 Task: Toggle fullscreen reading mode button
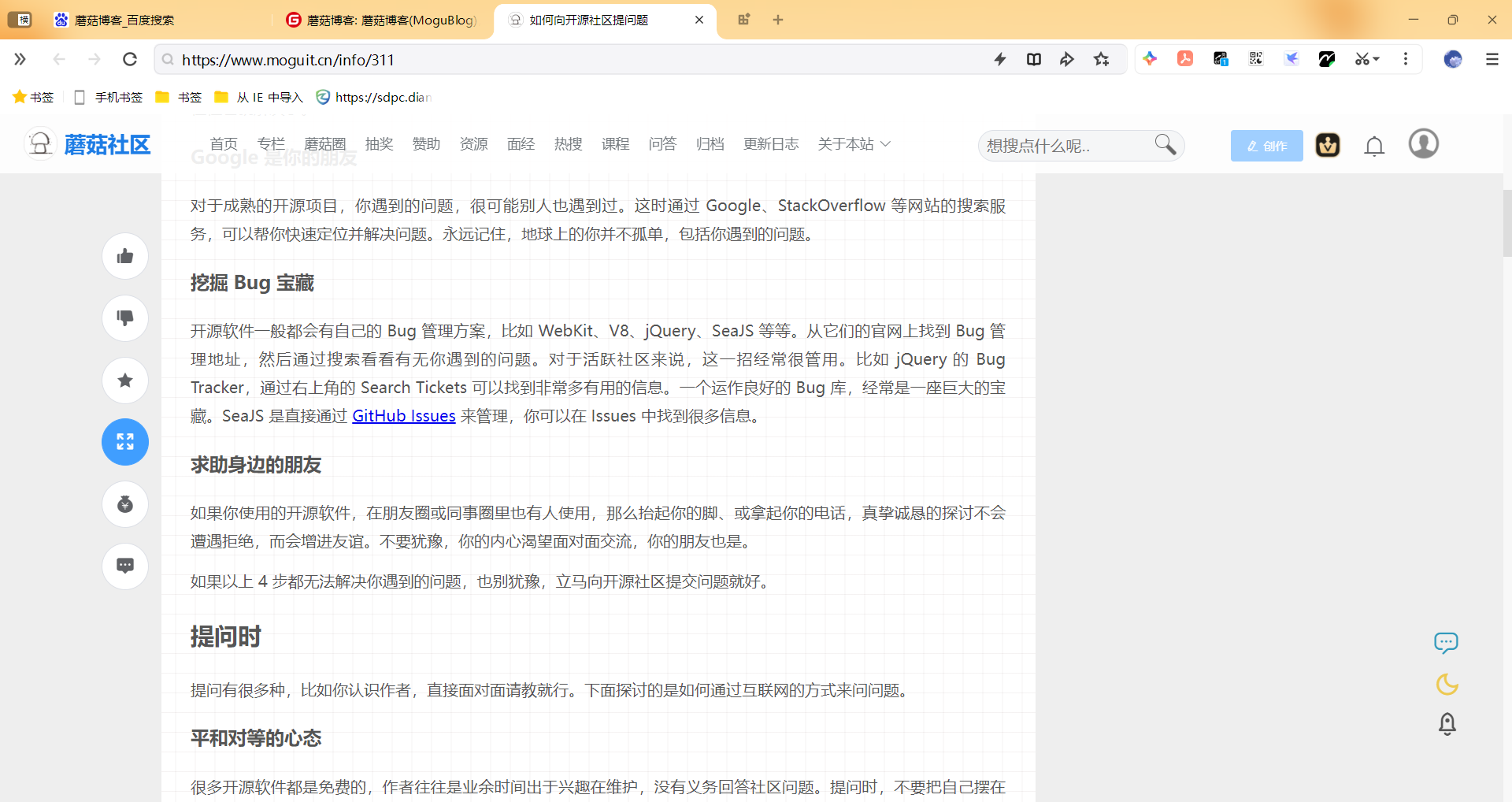point(125,442)
